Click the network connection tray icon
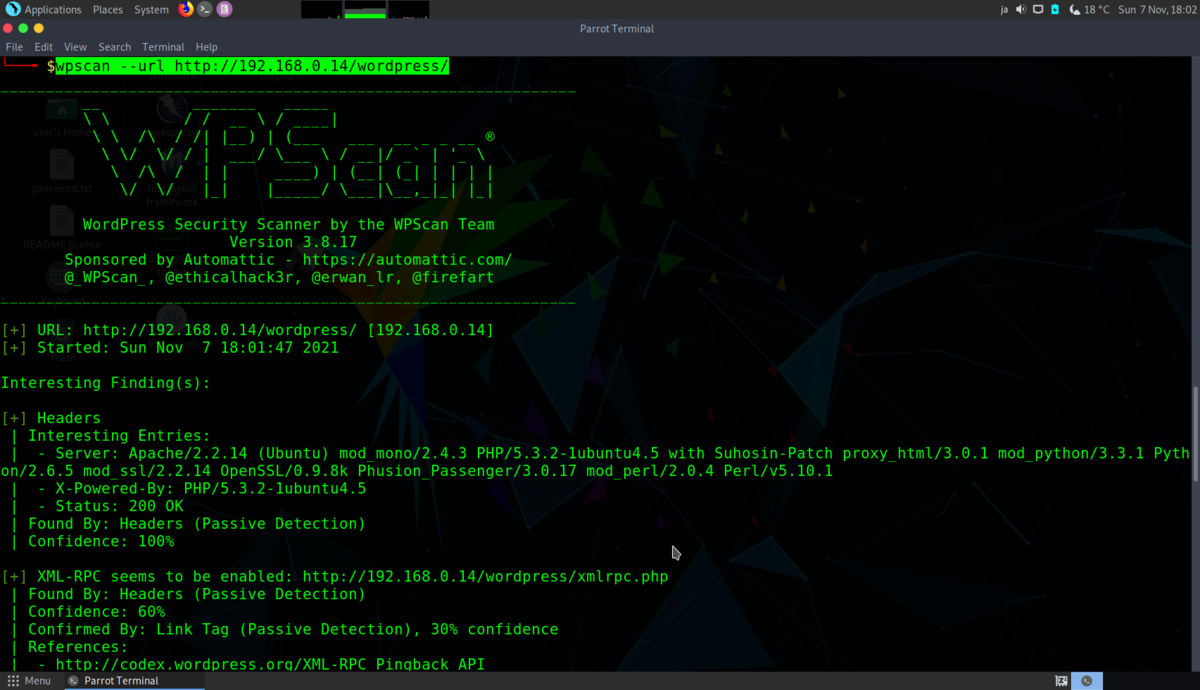The image size is (1200, 690). (x=1038, y=9)
